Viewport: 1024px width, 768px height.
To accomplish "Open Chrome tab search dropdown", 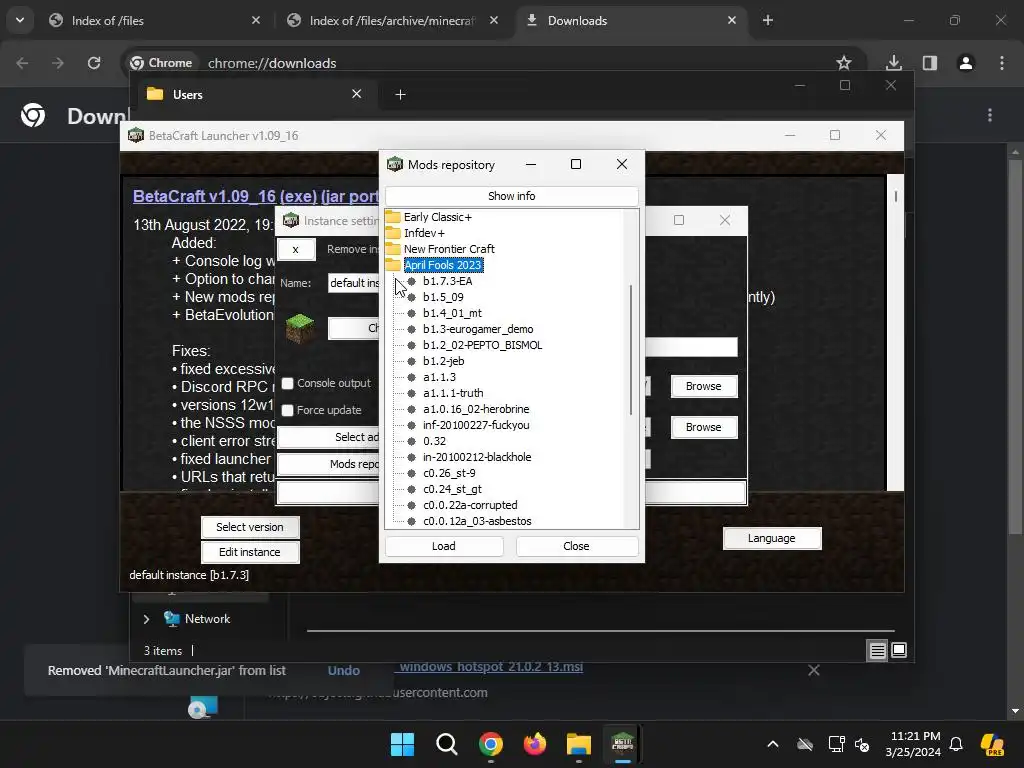I will point(20,20).
